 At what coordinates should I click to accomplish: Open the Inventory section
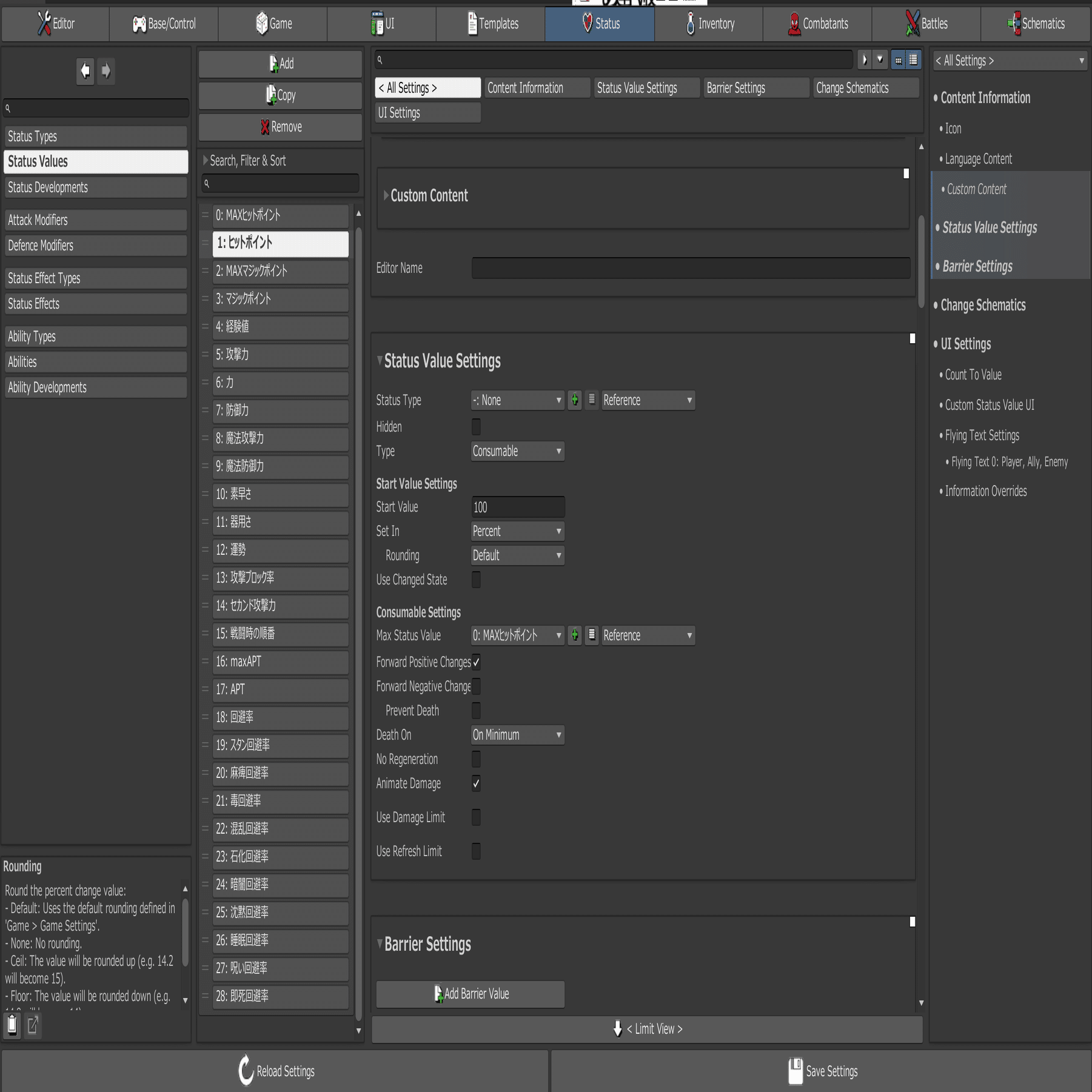[x=709, y=24]
